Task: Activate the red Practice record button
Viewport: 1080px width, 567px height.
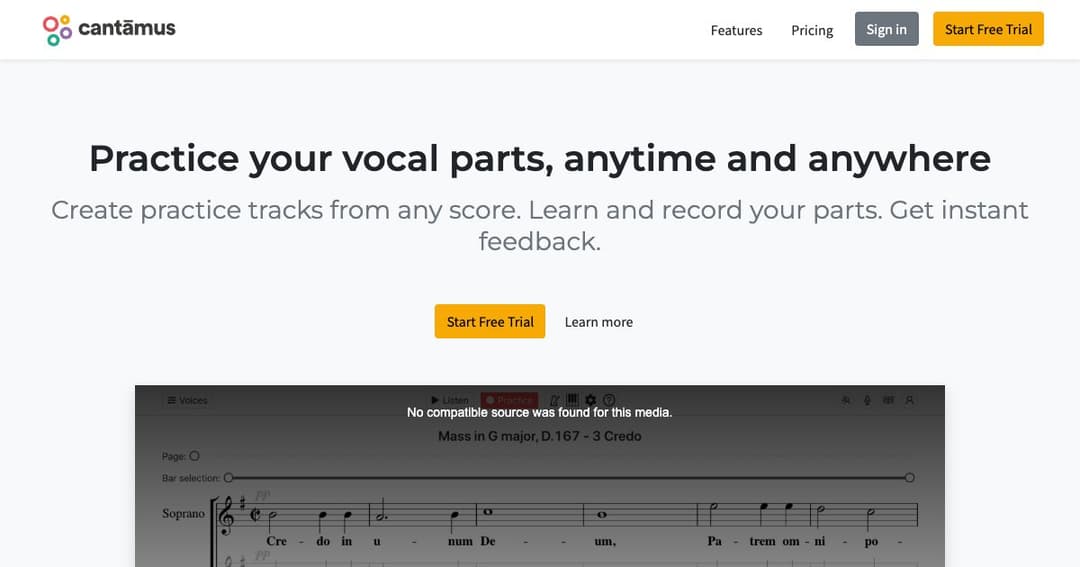Action: [509, 400]
